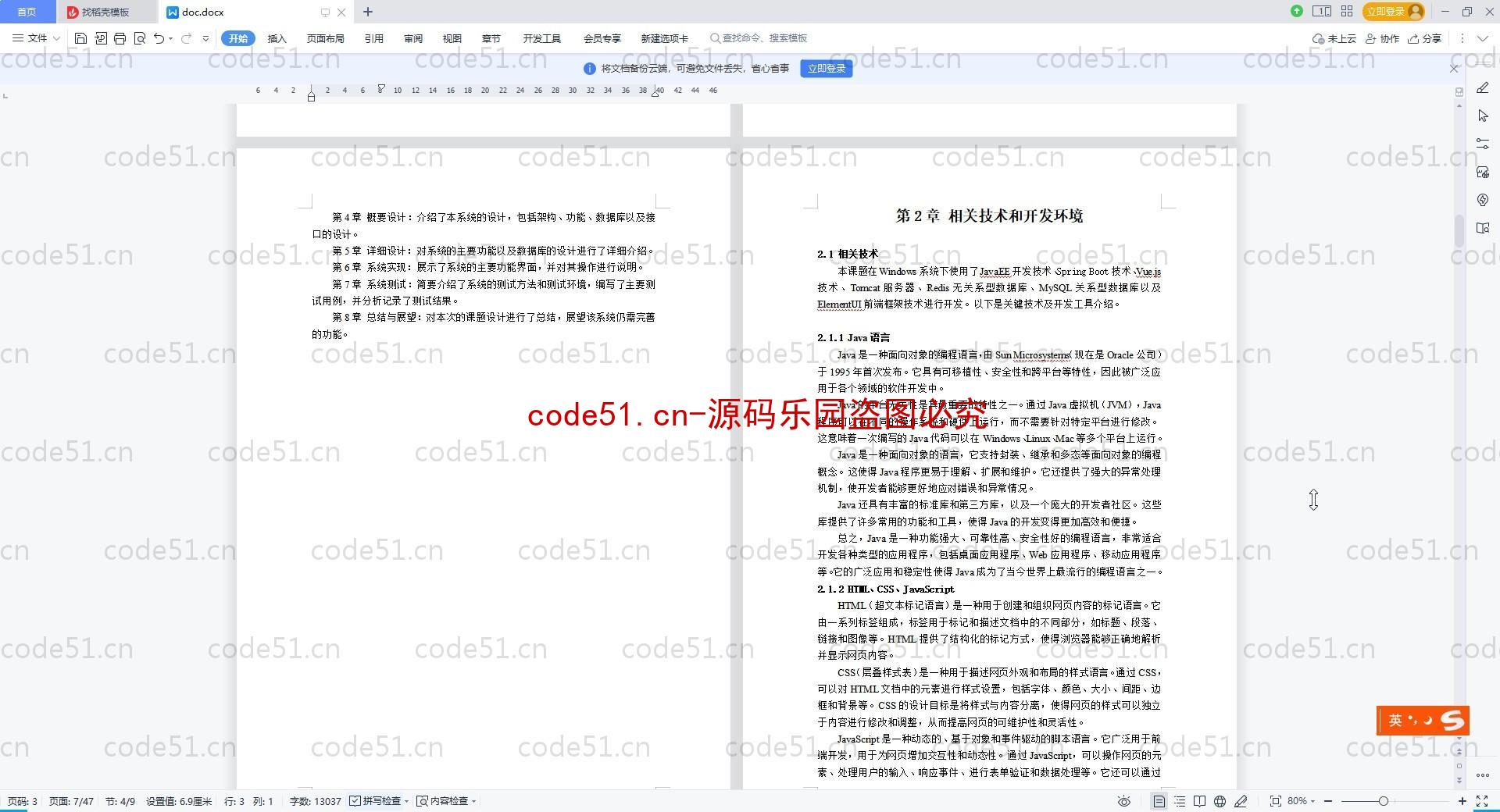Viewport: 1500px width, 812px height.
Task: Open the 引用 tab
Action: pos(373,38)
